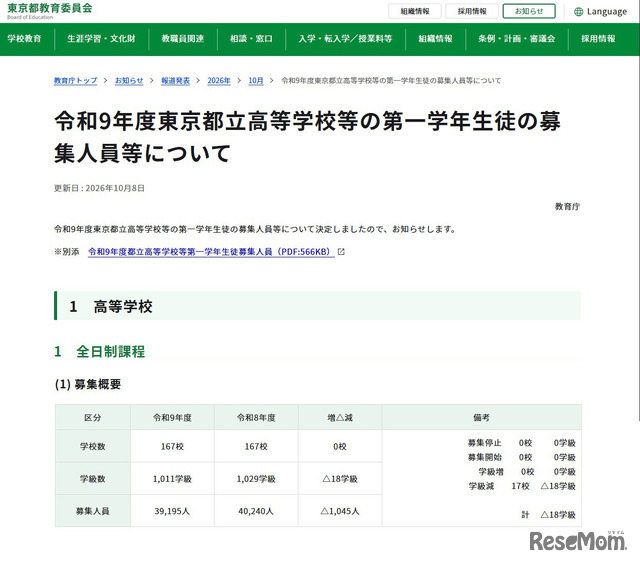The image size is (640, 564).
Task: Click the 学級減 remark label
Action: (481, 486)
